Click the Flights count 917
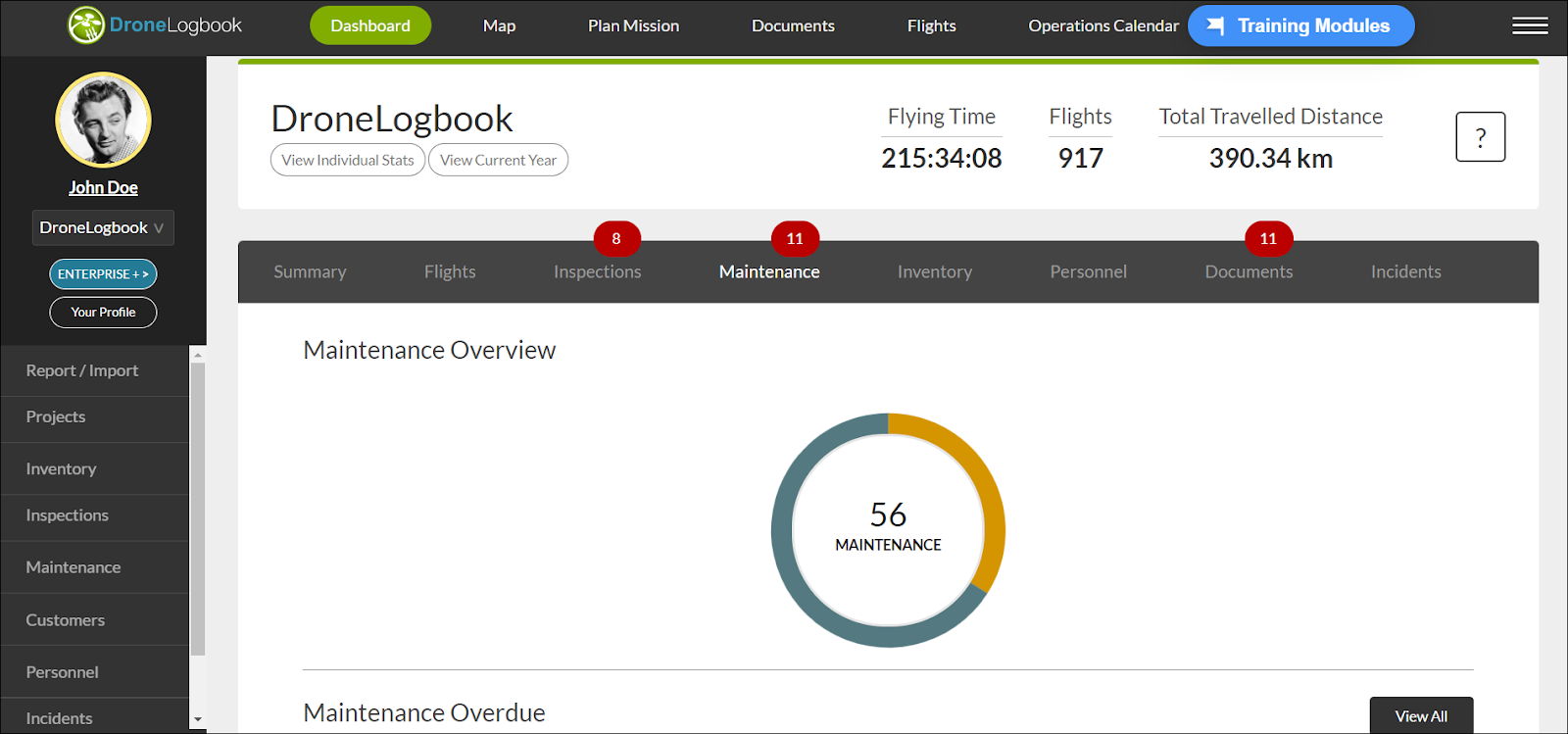Viewport: 1568px width, 734px height. tap(1080, 158)
